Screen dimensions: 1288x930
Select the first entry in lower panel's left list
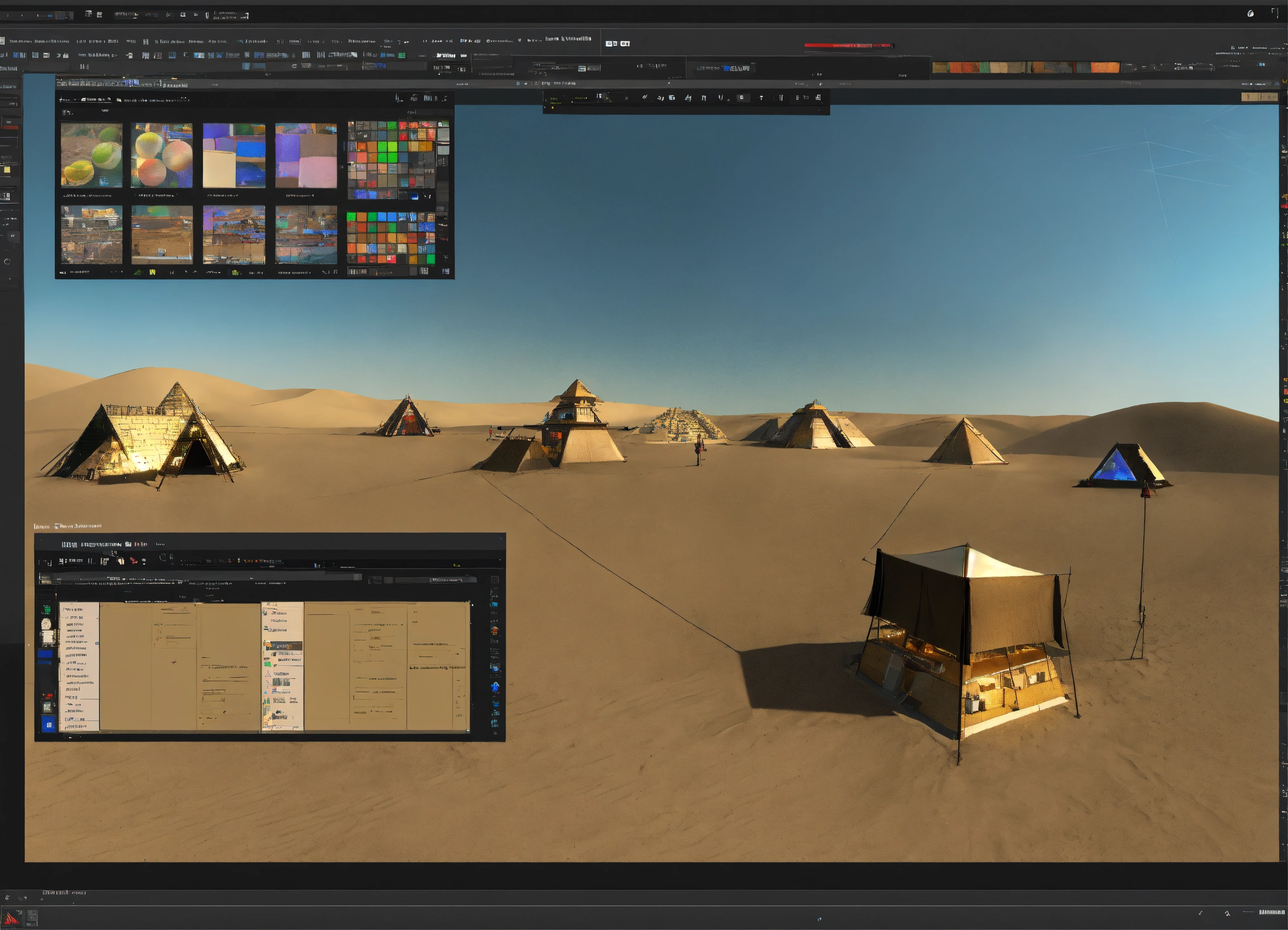[74, 609]
